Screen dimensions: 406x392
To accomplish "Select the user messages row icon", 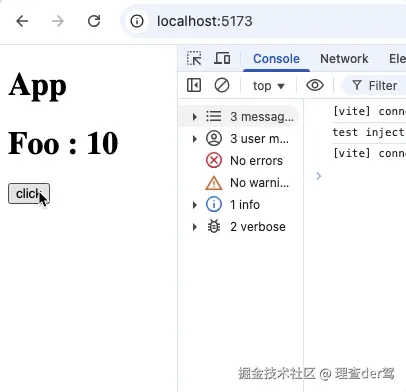I will pyautogui.click(x=214, y=138).
